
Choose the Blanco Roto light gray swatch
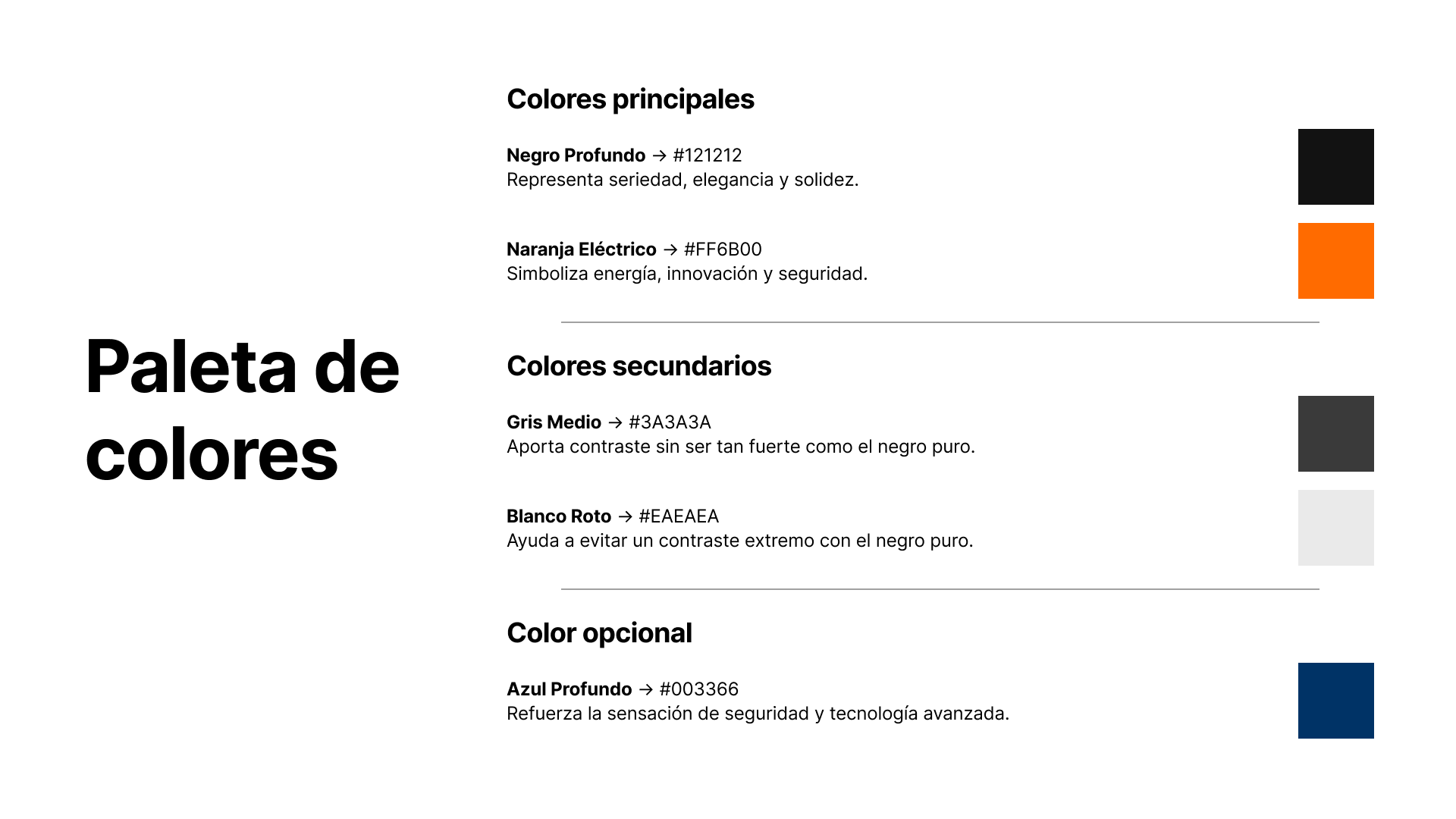pos(1335,528)
